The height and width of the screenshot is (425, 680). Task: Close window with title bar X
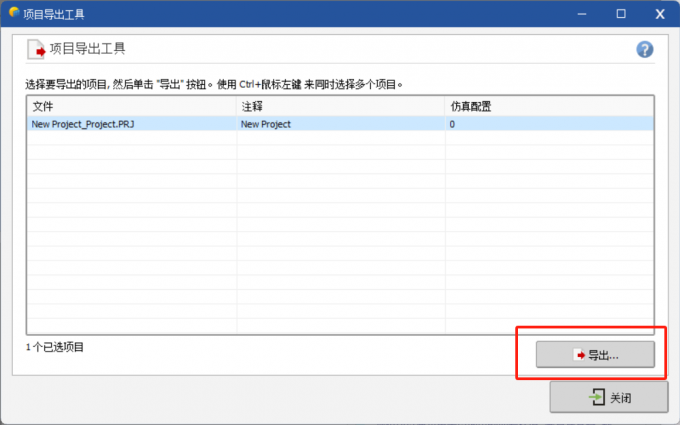click(660, 14)
